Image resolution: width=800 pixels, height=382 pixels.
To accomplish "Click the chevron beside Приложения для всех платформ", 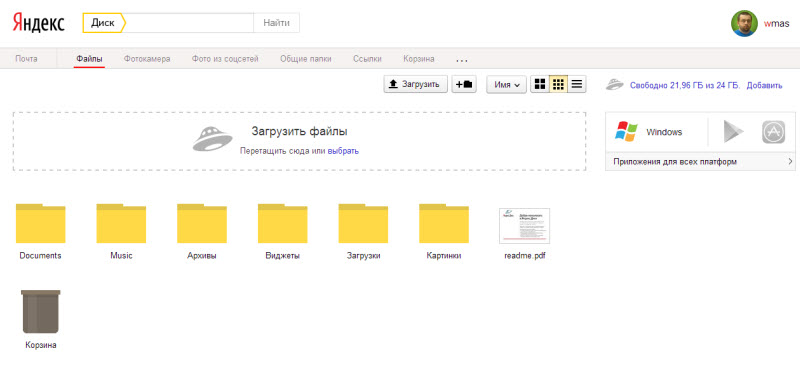I will [790, 162].
